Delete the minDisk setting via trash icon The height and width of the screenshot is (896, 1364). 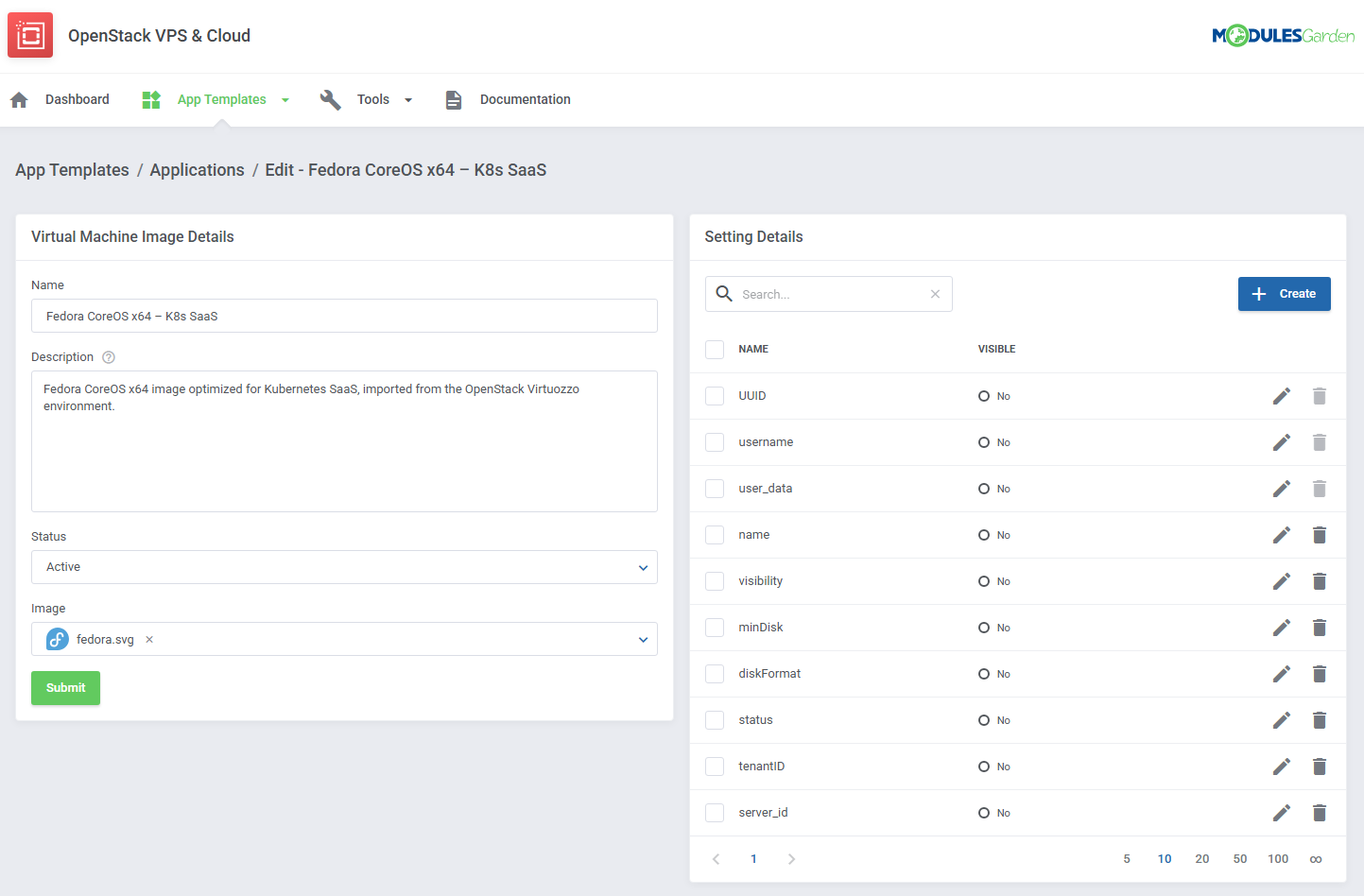point(1319,628)
